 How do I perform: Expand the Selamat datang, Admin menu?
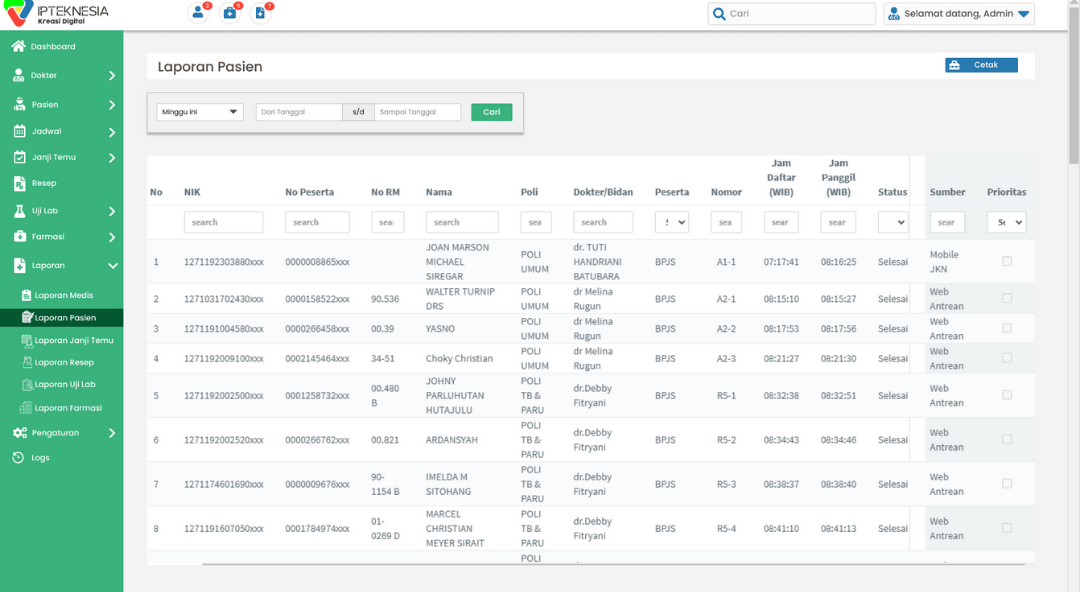point(958,14)
